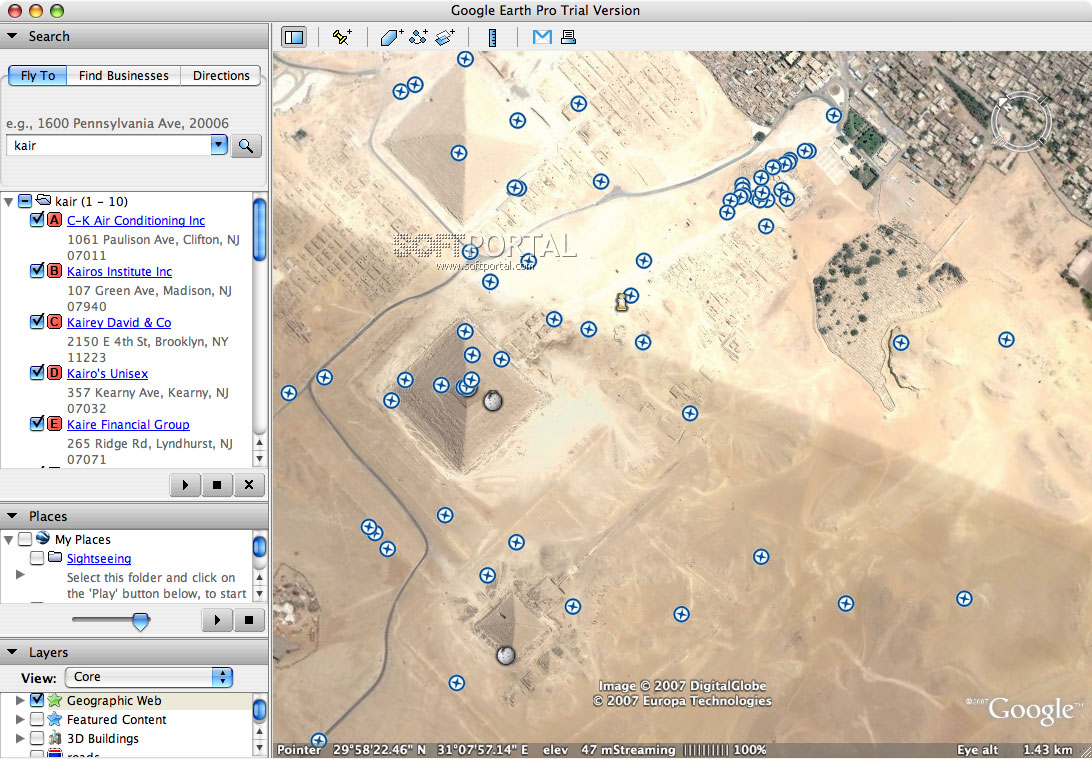Check the Sightseeing checkbox

pos(37,558)
